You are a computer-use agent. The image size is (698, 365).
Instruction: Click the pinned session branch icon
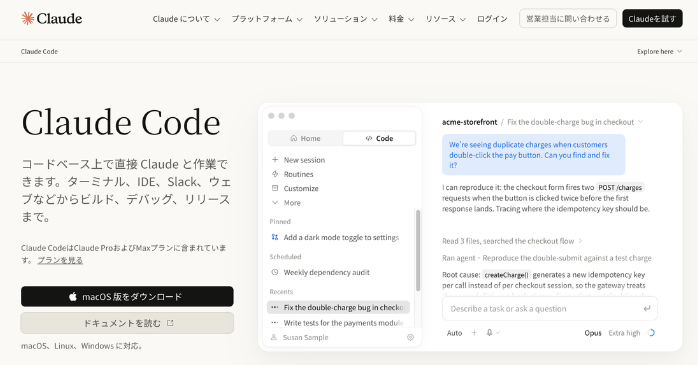(x=275, y=237)
